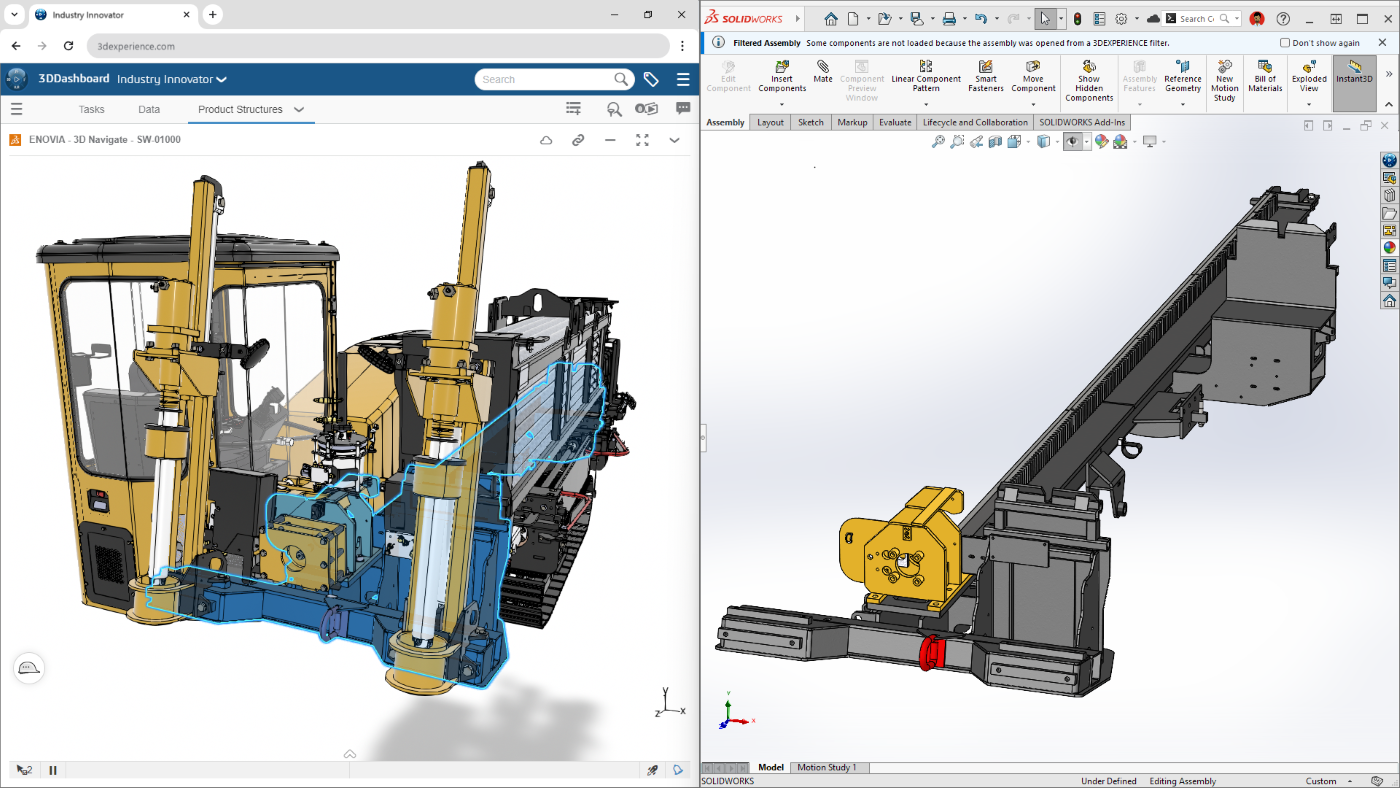
Task: Activate the Exploded View tool
Action: pos(1308,78)
